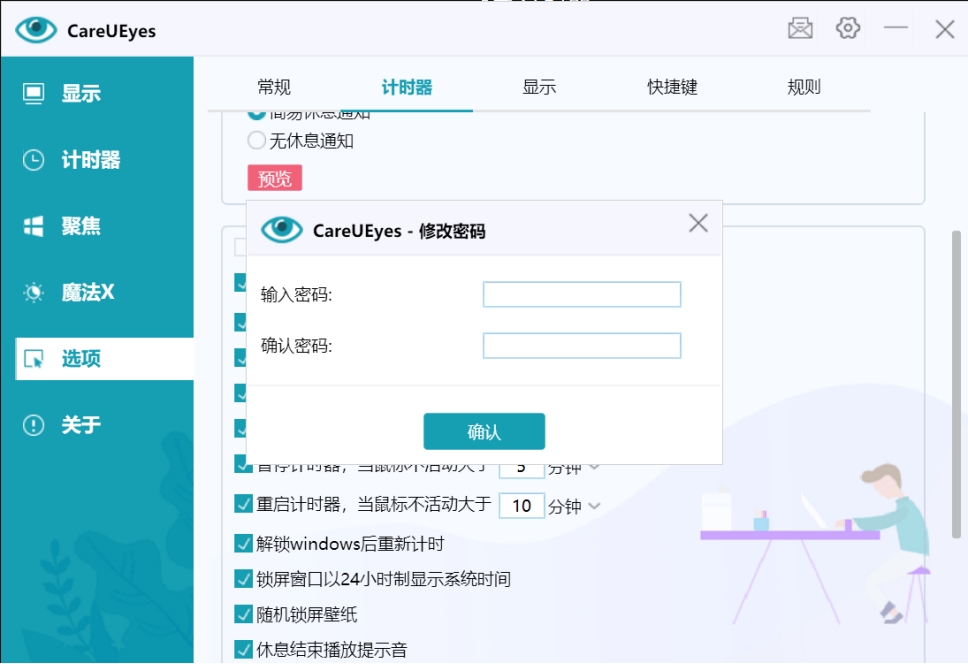Click the About info icon in sidebar
This screenshot has width=968, height=664.
(x=34, y=425)
